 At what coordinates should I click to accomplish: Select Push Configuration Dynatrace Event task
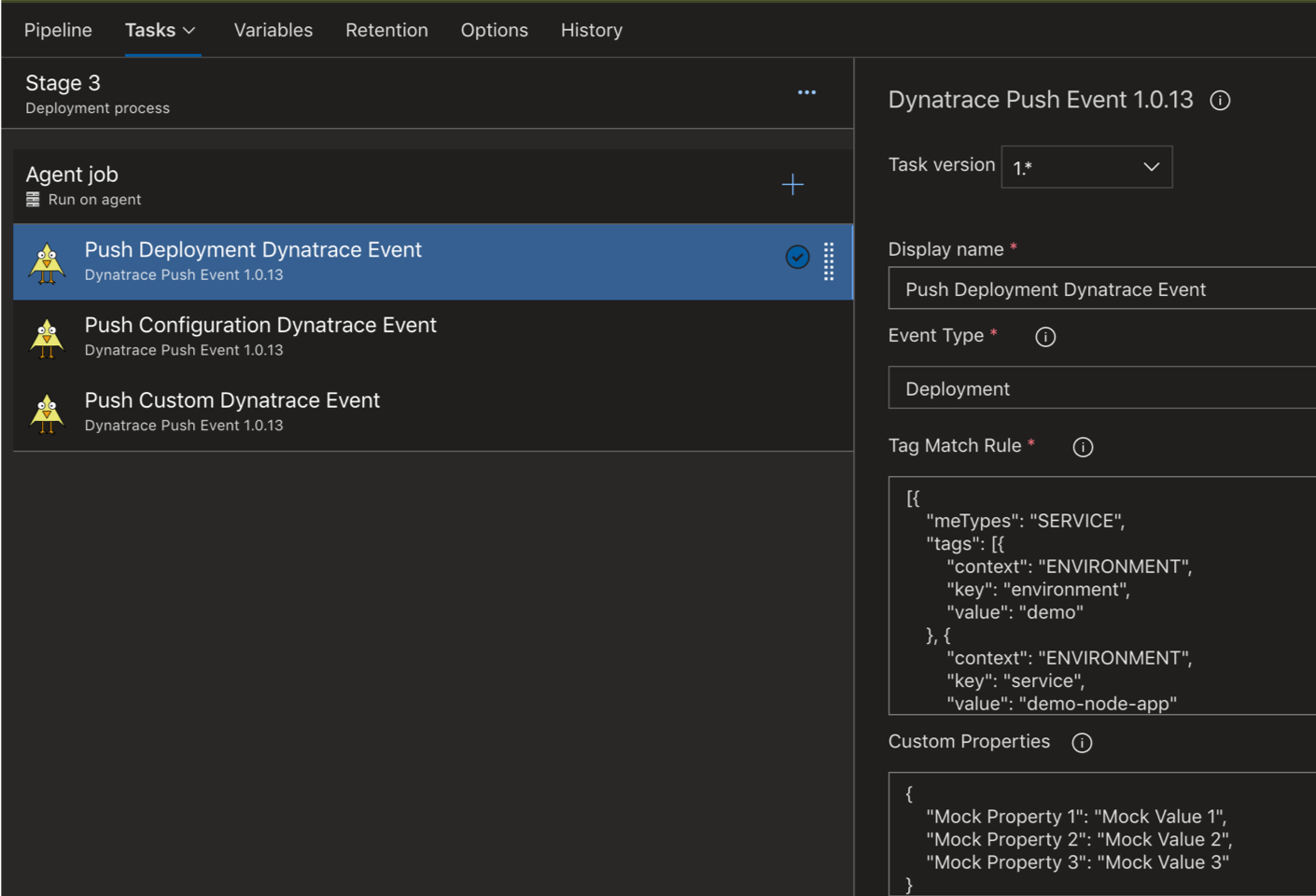point(433,337)
